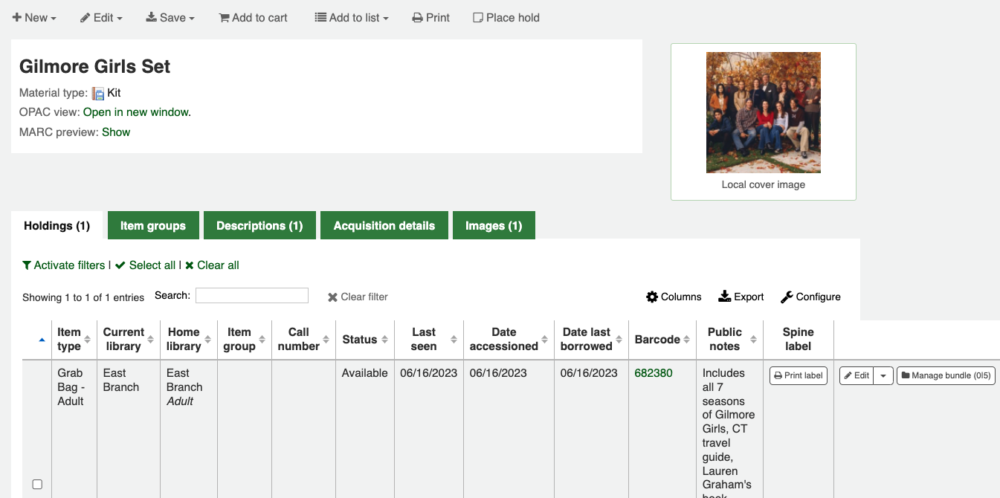This screenshot has width=1000, height=498.
Task: Click Place hold
Action: 506,18
